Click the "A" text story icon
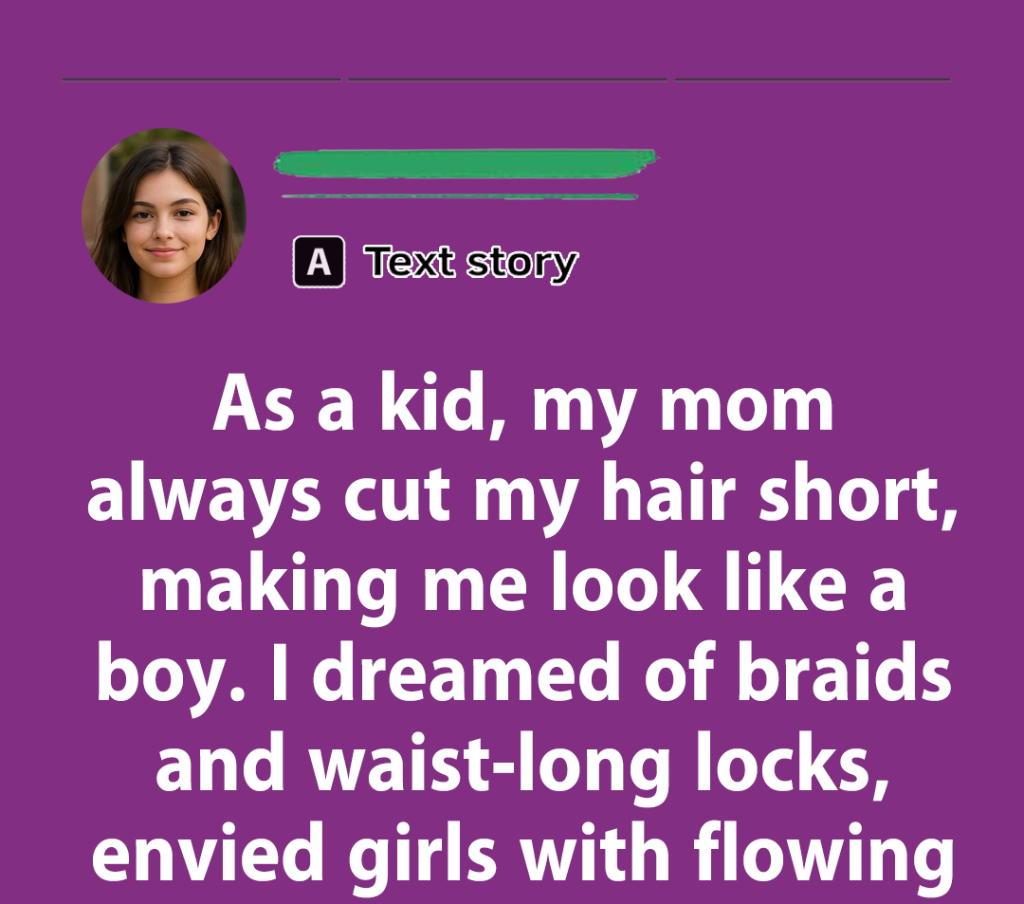Image resolution: width=1024 pixels, height=904 pixels. 319,262
